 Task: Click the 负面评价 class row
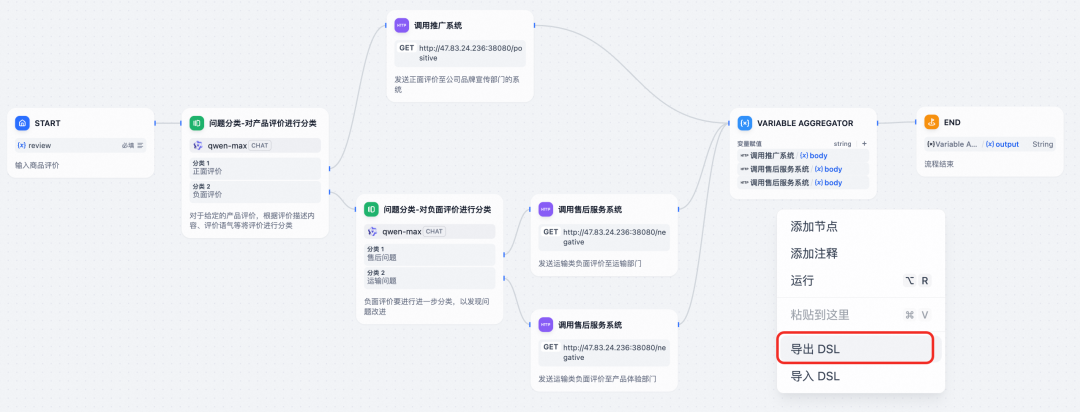[x=255, y=192]
